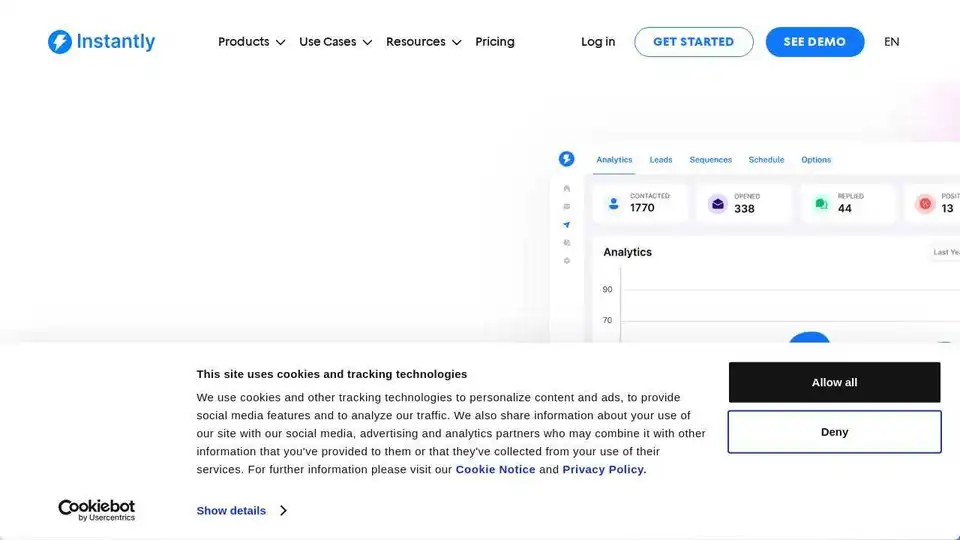Screen dimensions: 960x540
Task: Click the Instantly lightning bolt logo
Action: click(60, 42)
